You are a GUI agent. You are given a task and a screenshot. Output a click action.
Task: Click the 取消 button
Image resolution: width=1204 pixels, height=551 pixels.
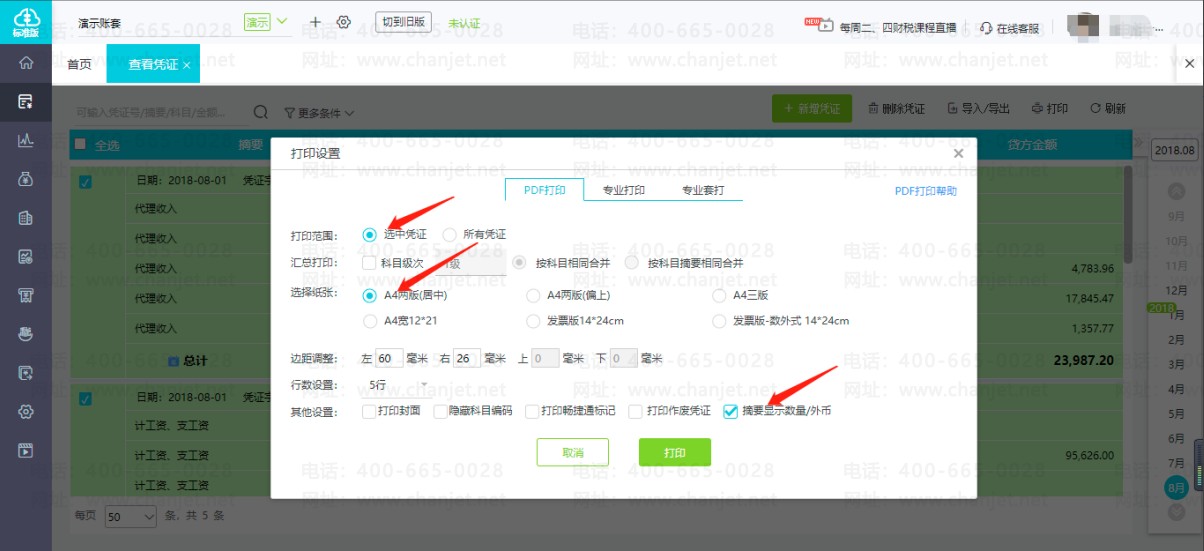point(572,452)
